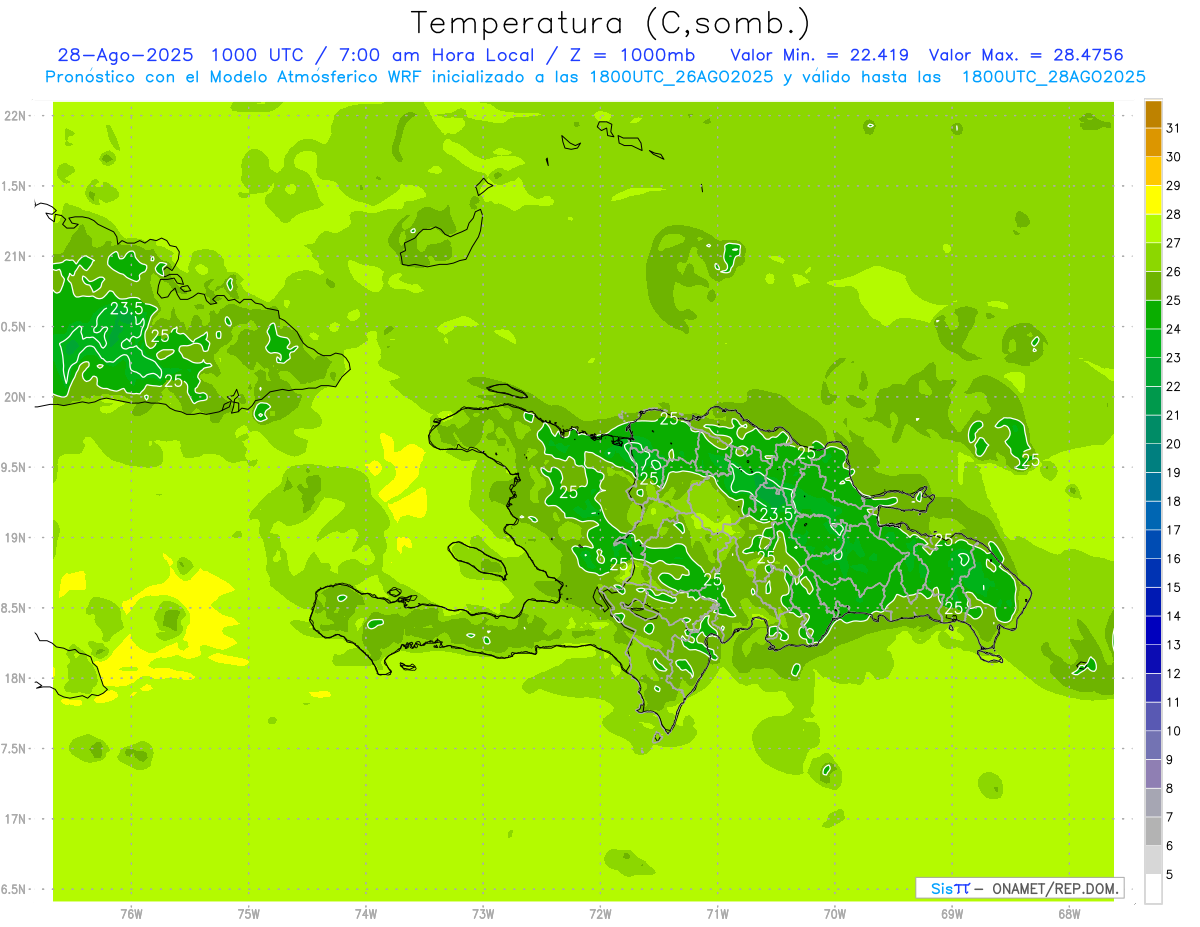Click the "73W" longitude label
Image resolution: width=1200 pixels, height=927 pixels.
(483, 913)
